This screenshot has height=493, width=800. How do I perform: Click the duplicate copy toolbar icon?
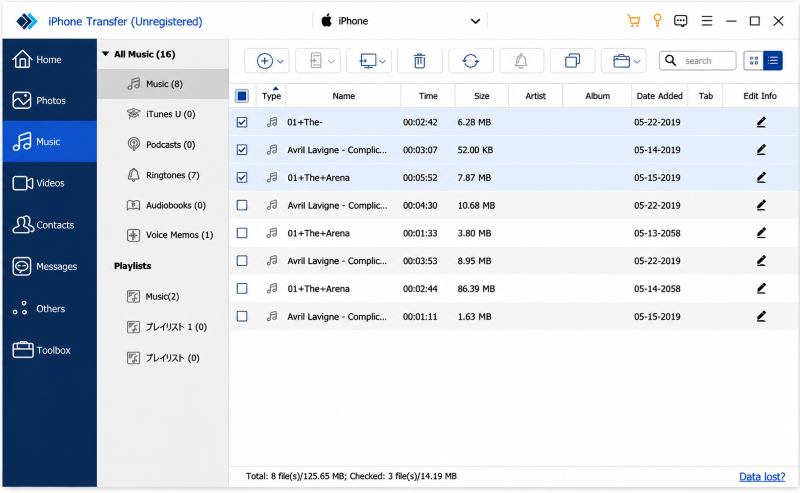pos(572,61)
